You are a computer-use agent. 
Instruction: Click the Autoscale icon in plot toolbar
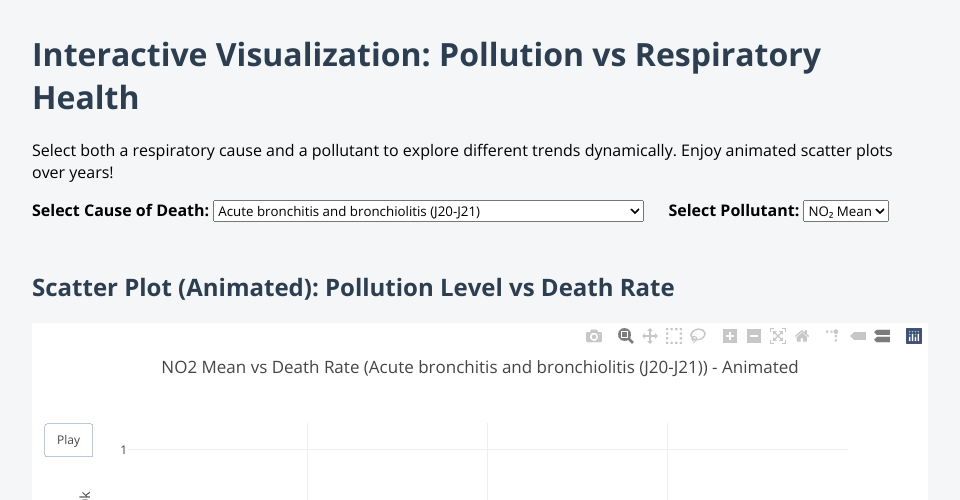778,337
